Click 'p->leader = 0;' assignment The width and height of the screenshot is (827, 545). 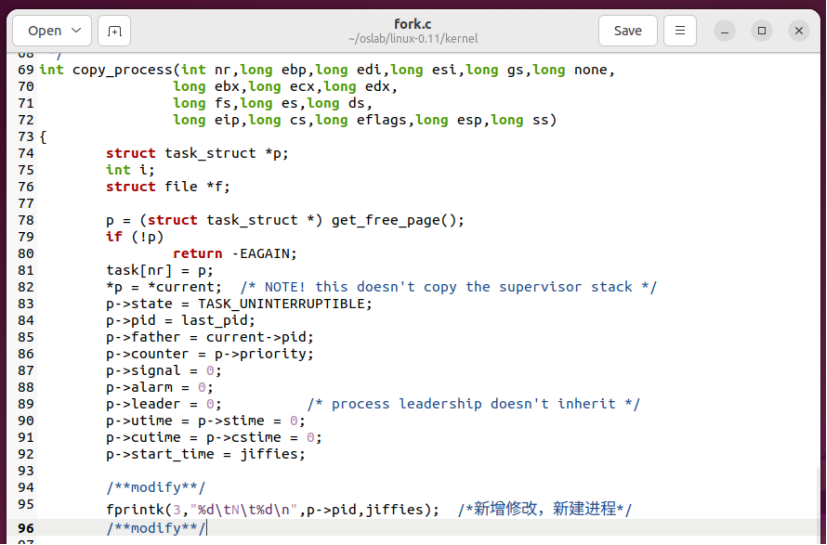click(x=164, y=404)
